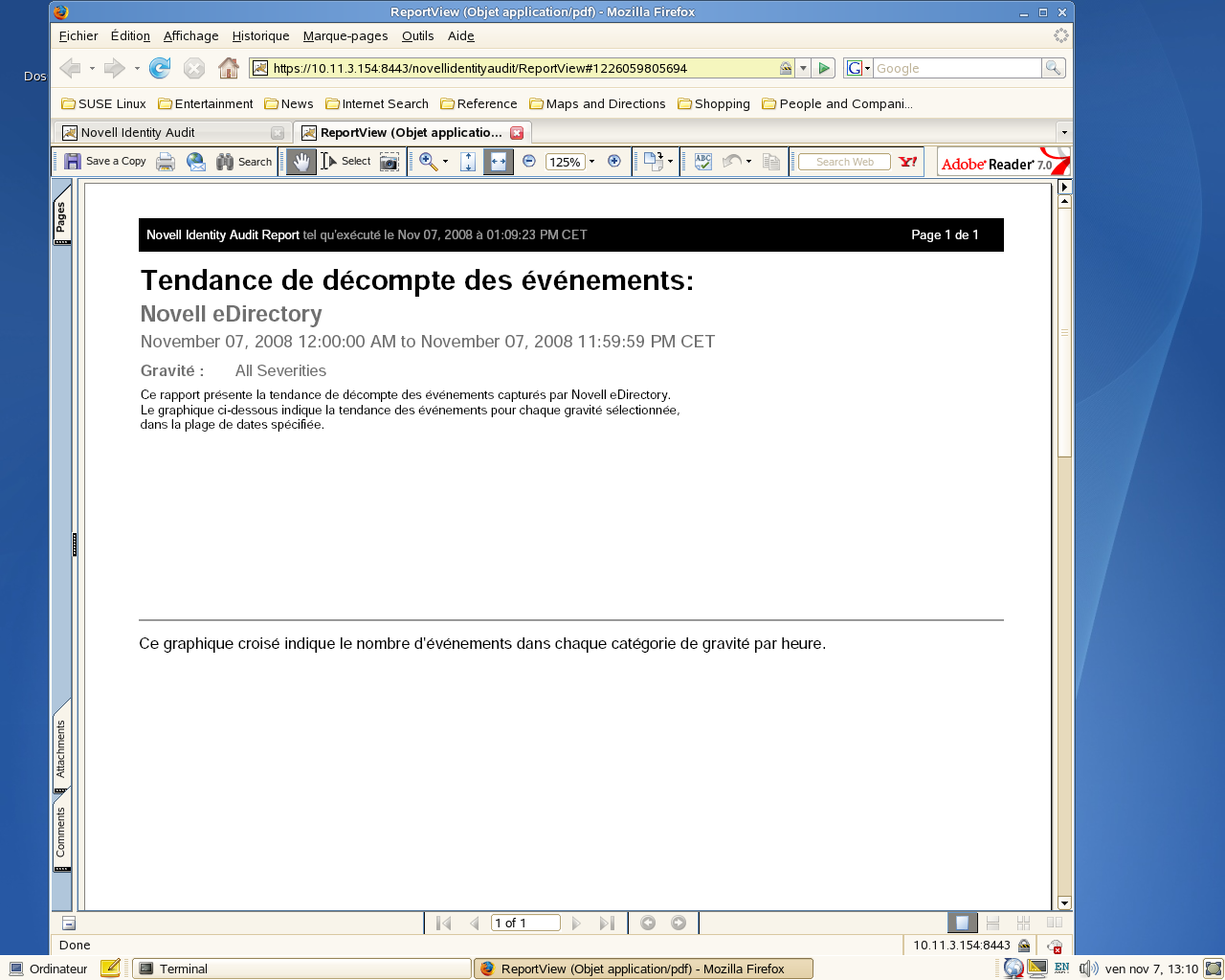
Task: Open the Édition menu
Action: (x=130, y=36)
